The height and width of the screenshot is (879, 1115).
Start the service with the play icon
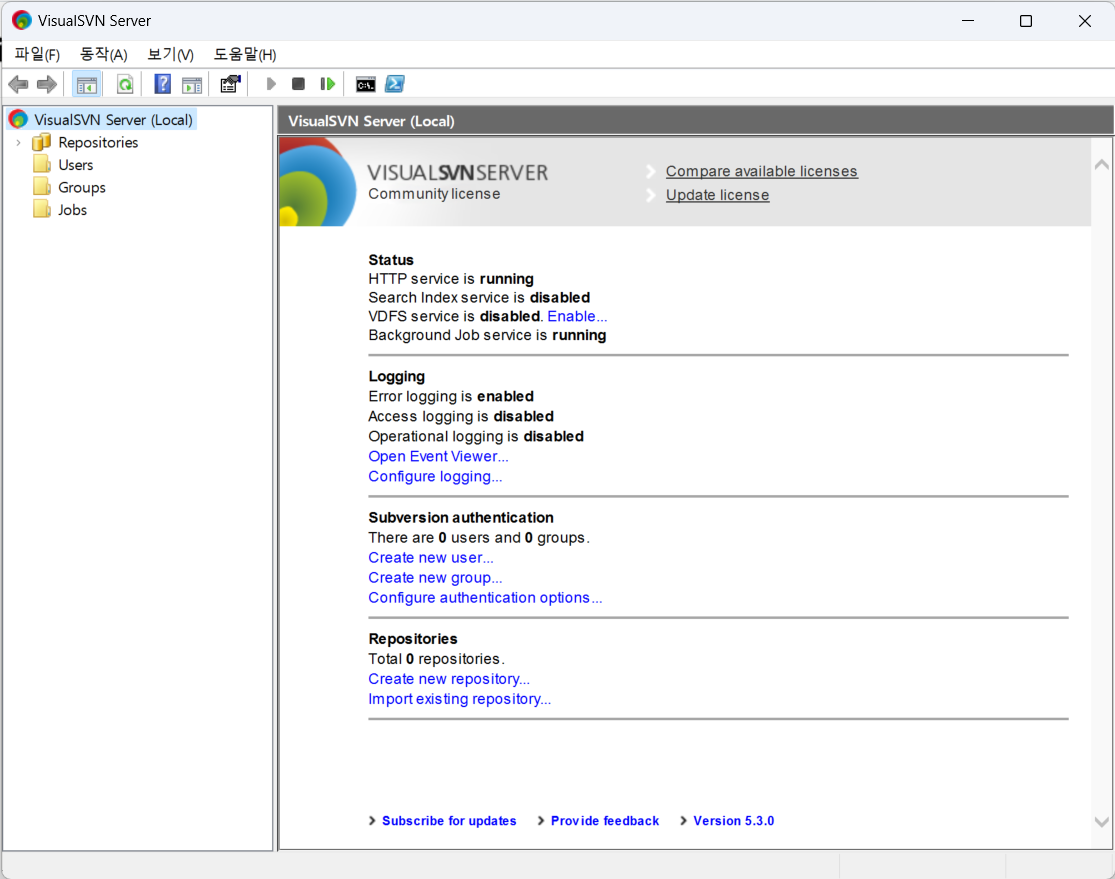pos(271,84)
